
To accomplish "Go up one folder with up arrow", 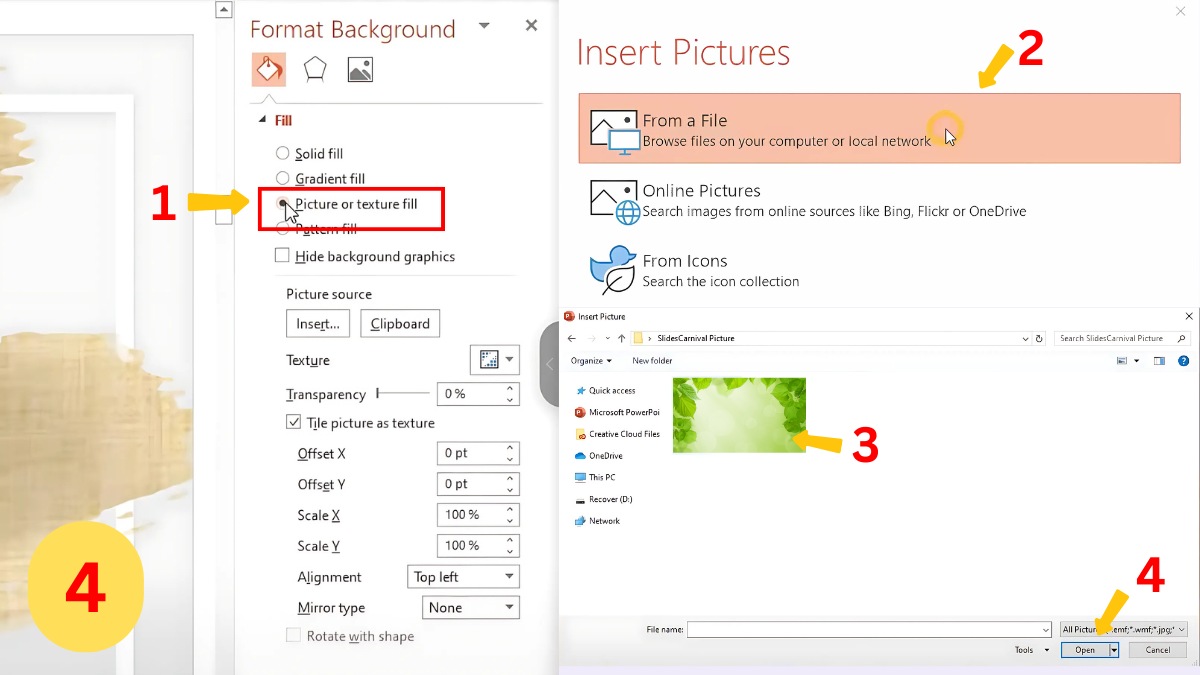I will [621, 339].
